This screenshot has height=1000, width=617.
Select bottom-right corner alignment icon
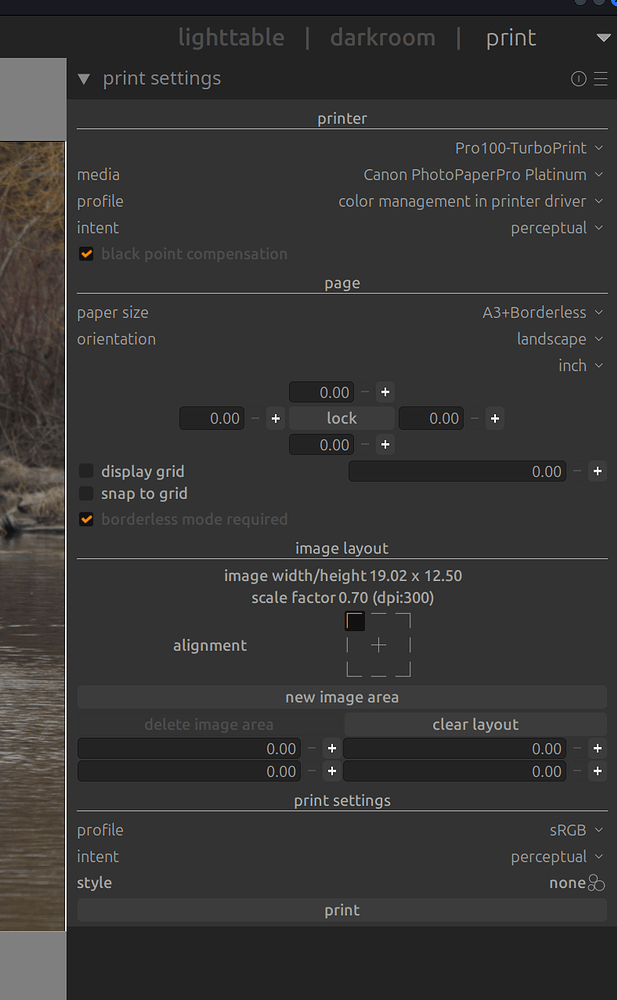tap(403, 669)
